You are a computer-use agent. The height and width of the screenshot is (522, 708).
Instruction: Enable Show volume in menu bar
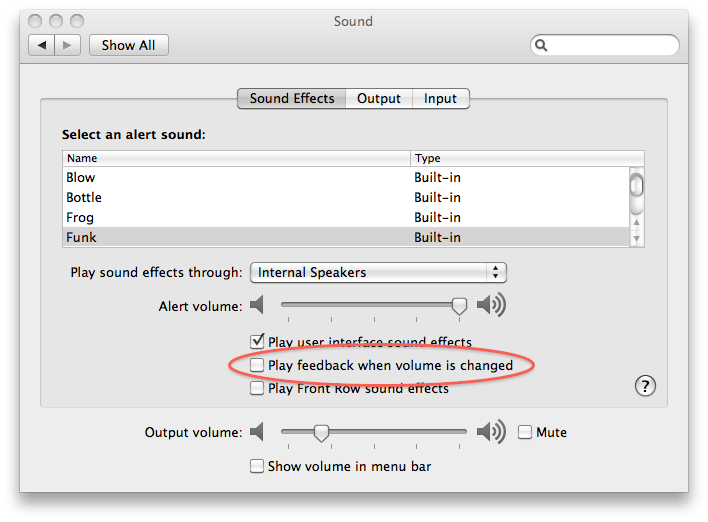pyautogui.click(x=257, y=466)
